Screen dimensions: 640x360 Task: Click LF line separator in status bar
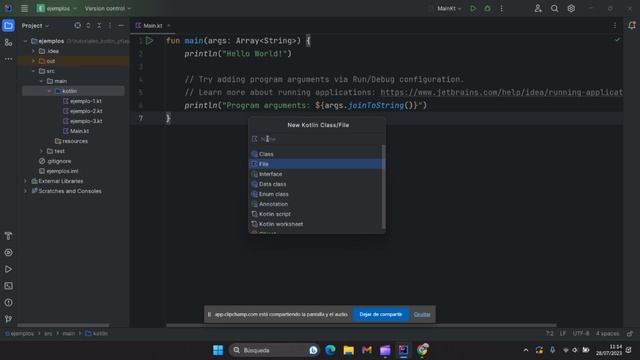tap(563, 333)
